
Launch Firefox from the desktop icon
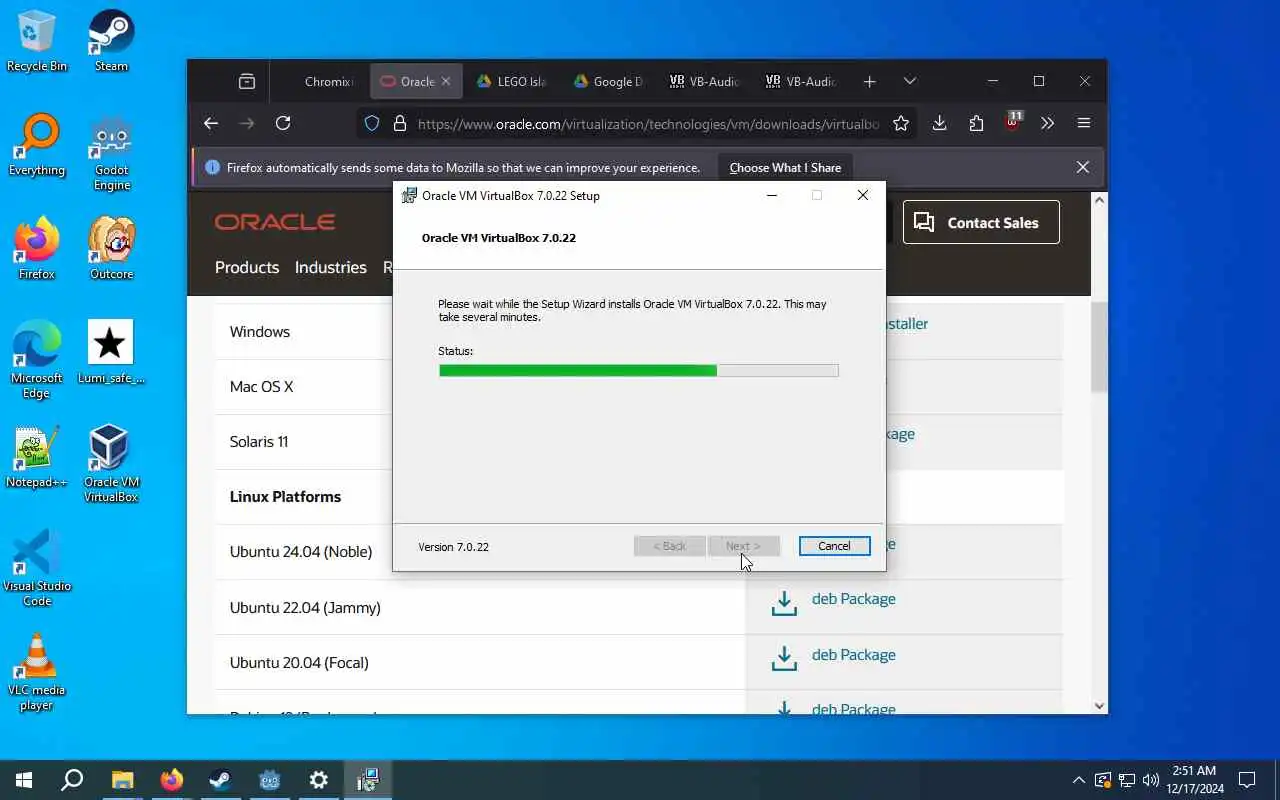pos(37,249)
